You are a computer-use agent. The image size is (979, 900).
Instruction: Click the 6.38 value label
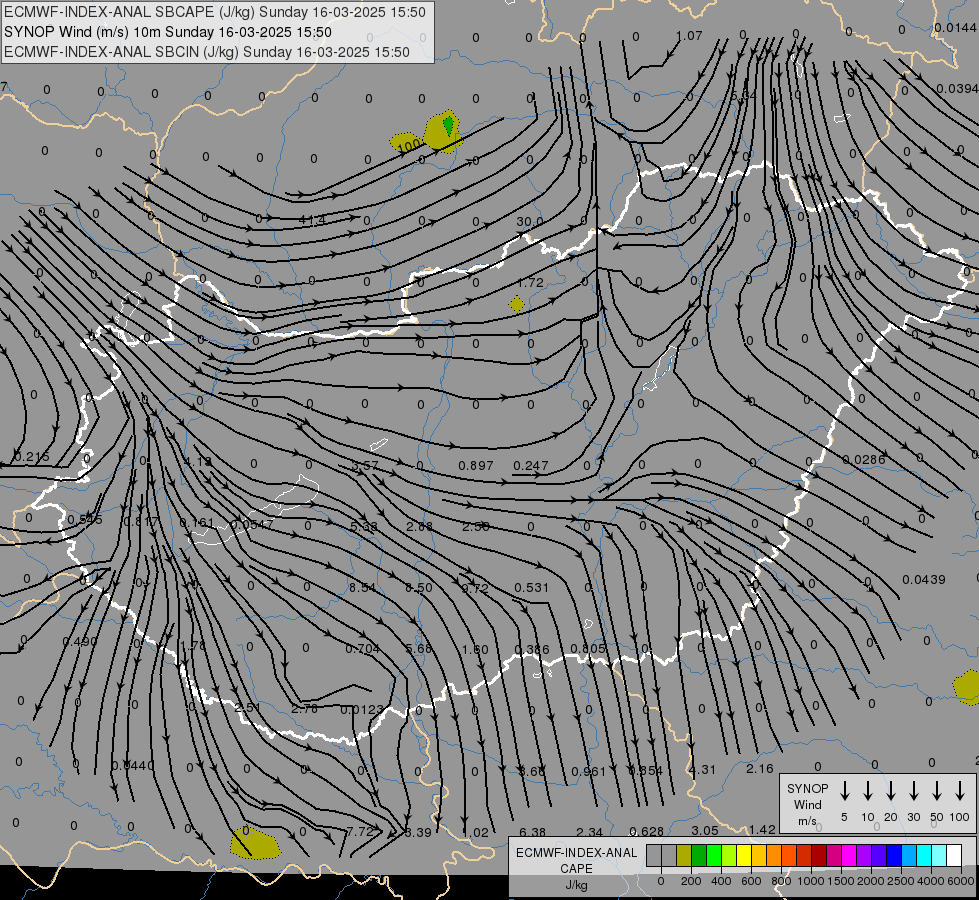coord(532,833)
